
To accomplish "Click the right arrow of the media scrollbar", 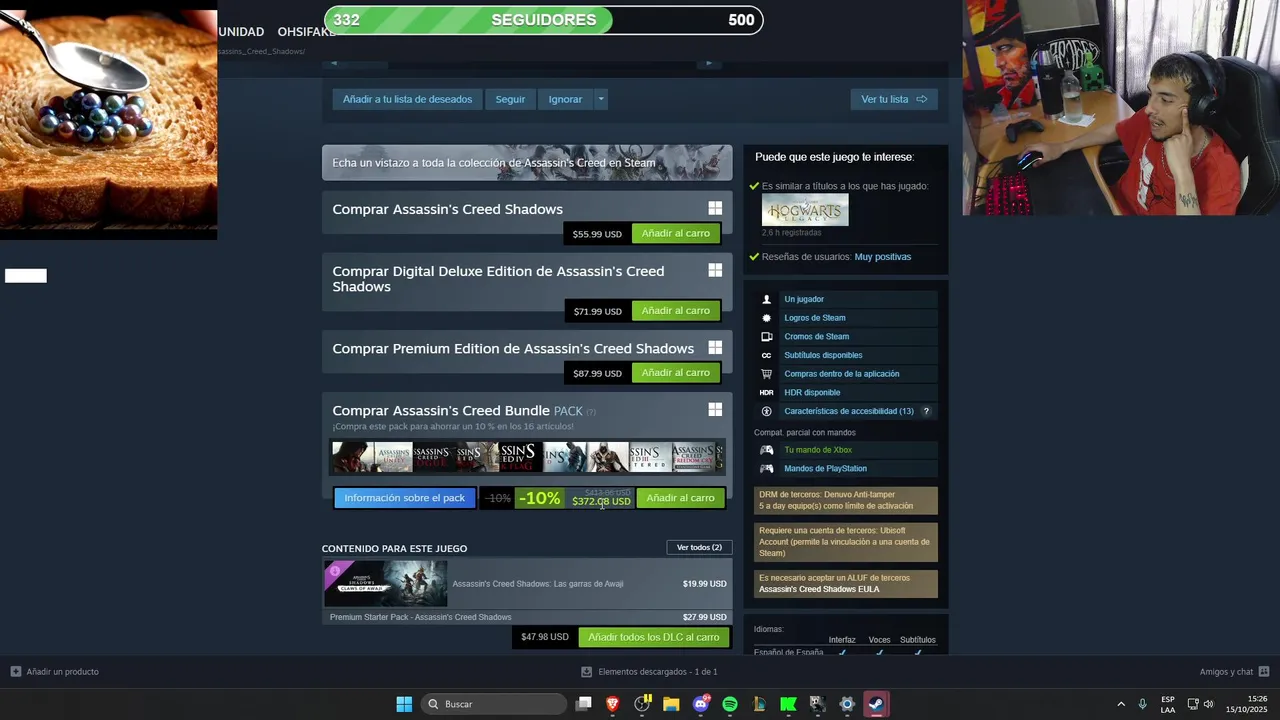I will pyautogui.click(x=709, y=63).
